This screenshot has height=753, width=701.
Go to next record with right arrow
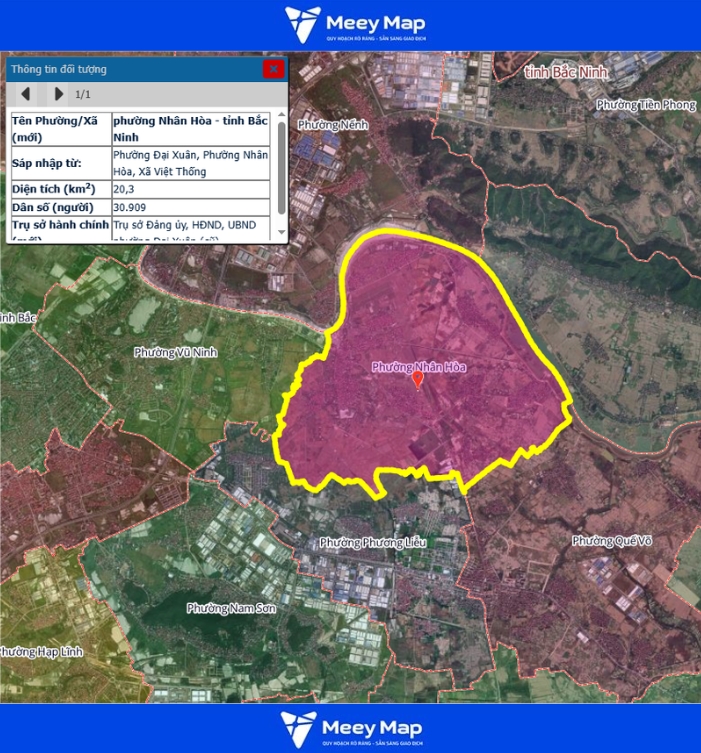(x=59, y=94)
